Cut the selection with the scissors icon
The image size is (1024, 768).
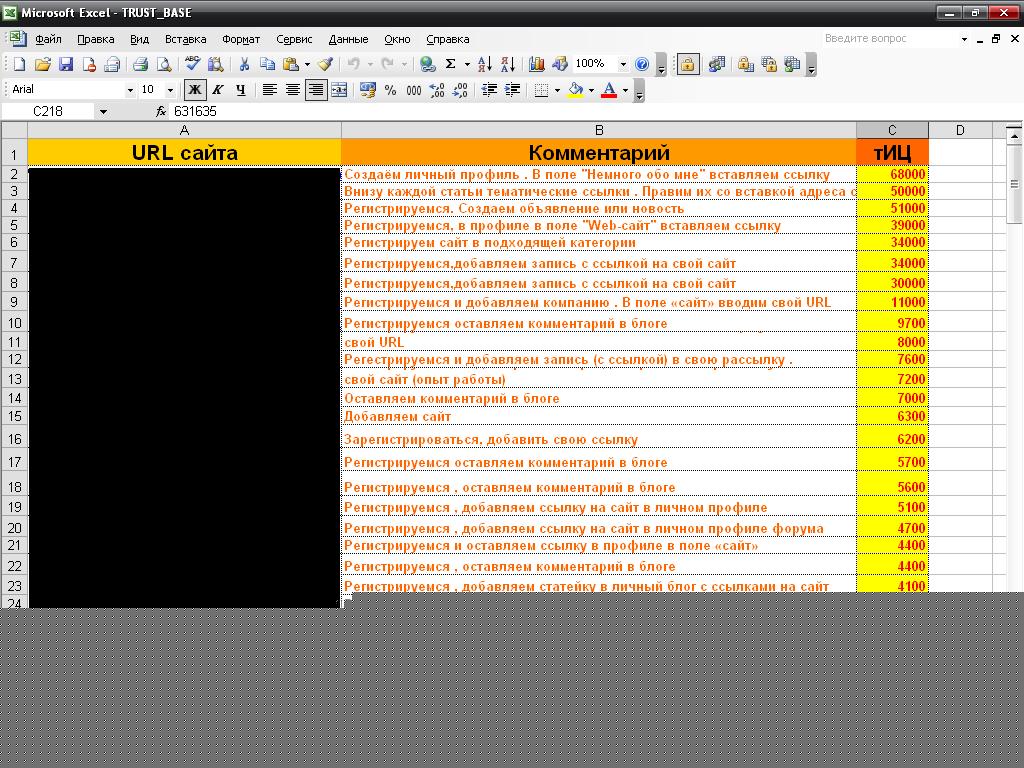(244, 64)
